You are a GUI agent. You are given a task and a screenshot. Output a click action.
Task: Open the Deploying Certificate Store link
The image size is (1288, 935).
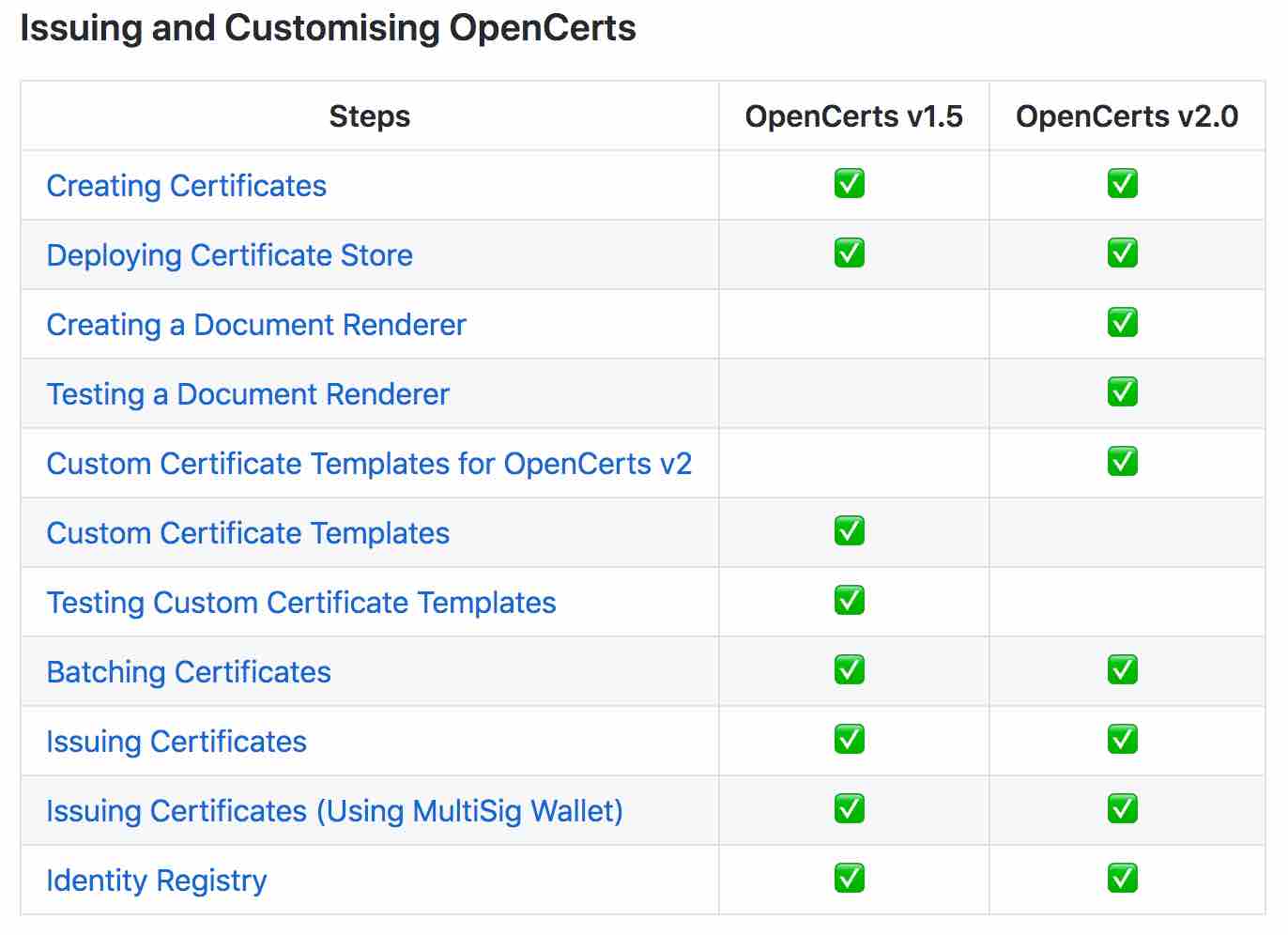coord(229,255)
